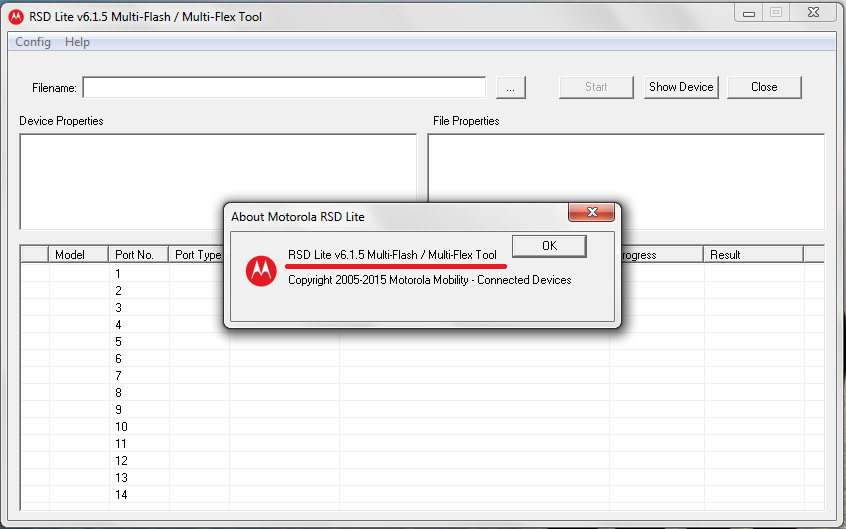The width and height of the screenshot is (846, 529).
Task: Select port number 10 row
Action: coord(422,426)
